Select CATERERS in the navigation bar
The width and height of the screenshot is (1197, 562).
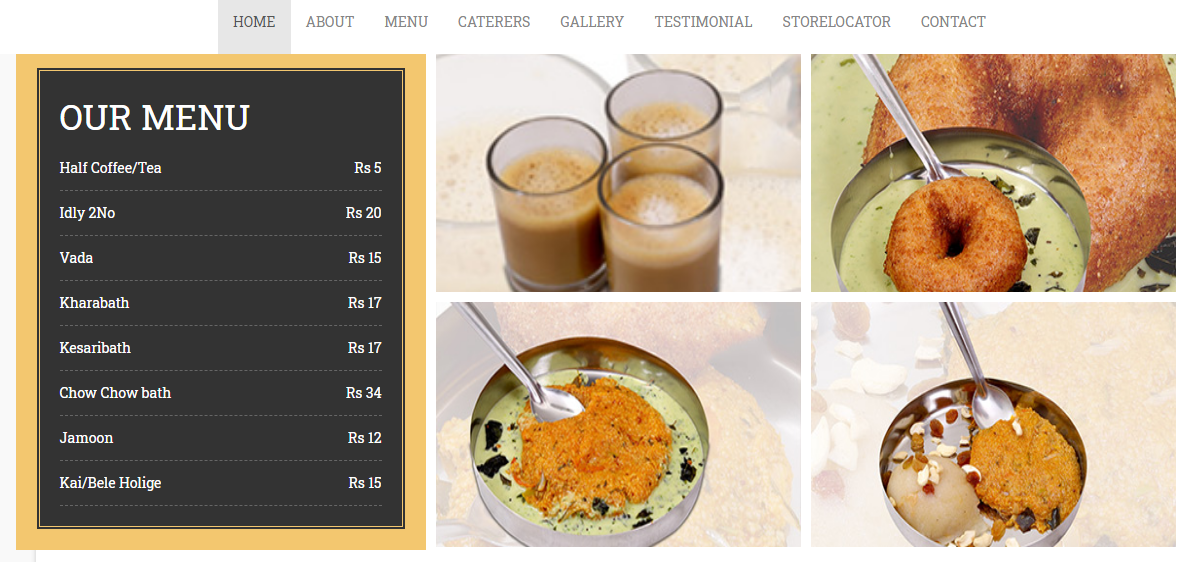494,23
